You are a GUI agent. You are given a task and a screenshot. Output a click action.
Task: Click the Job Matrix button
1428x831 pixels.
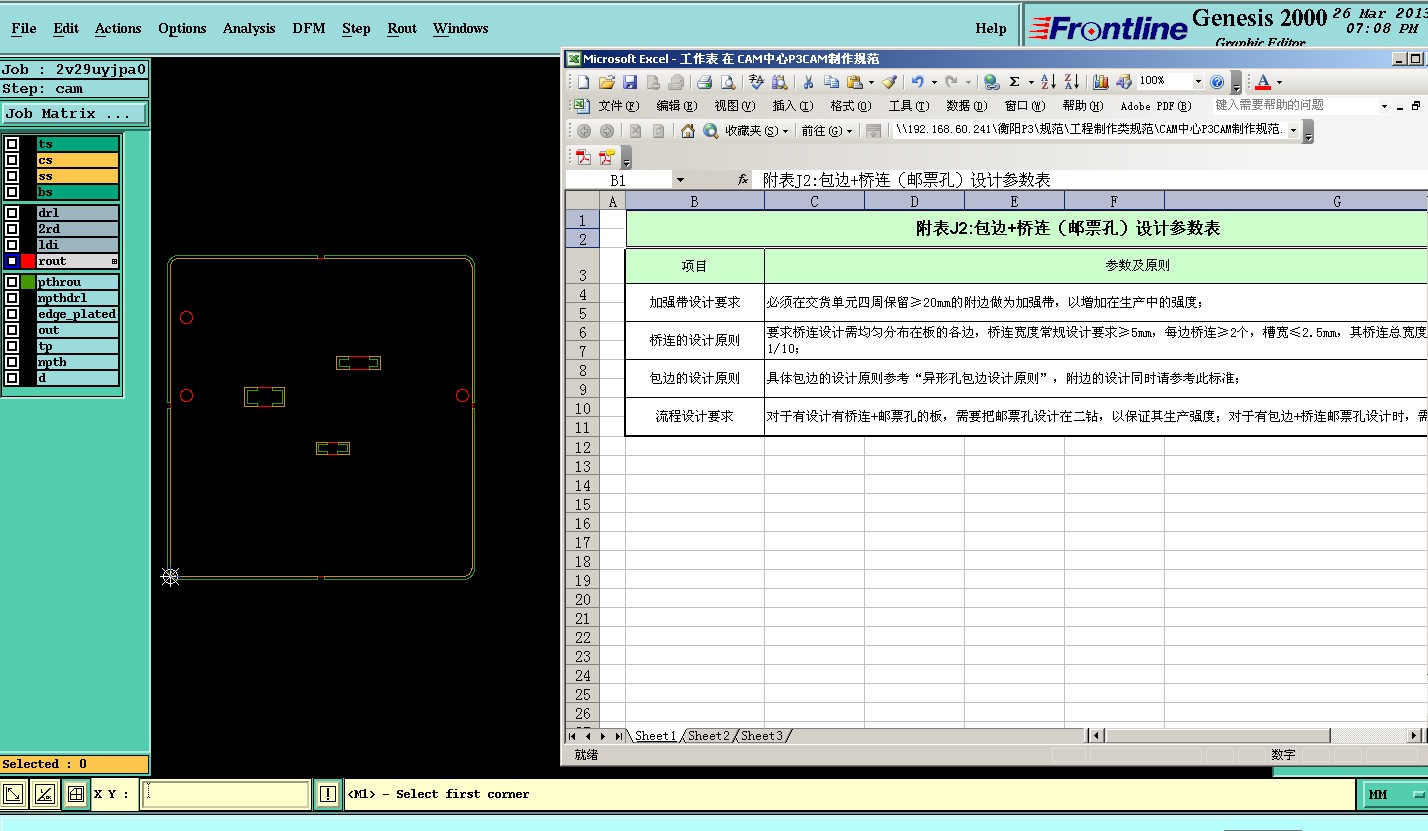[74, 114]
